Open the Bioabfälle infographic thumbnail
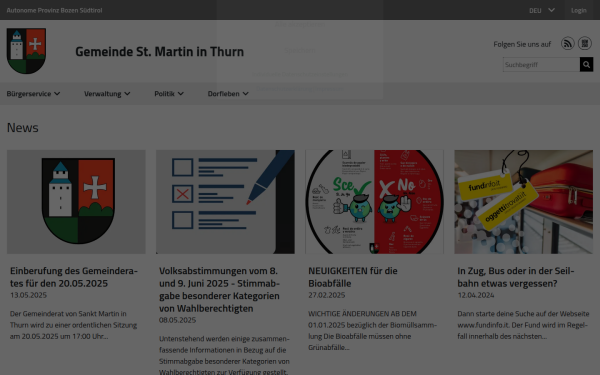600x375 pixels. point(374,202)
